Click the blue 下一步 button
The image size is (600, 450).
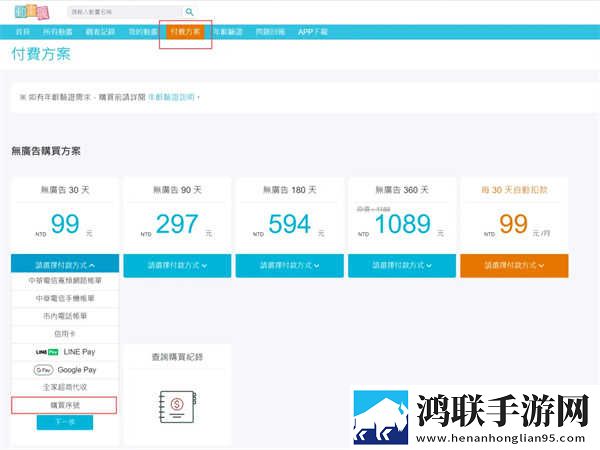click(x=65, y=422)
